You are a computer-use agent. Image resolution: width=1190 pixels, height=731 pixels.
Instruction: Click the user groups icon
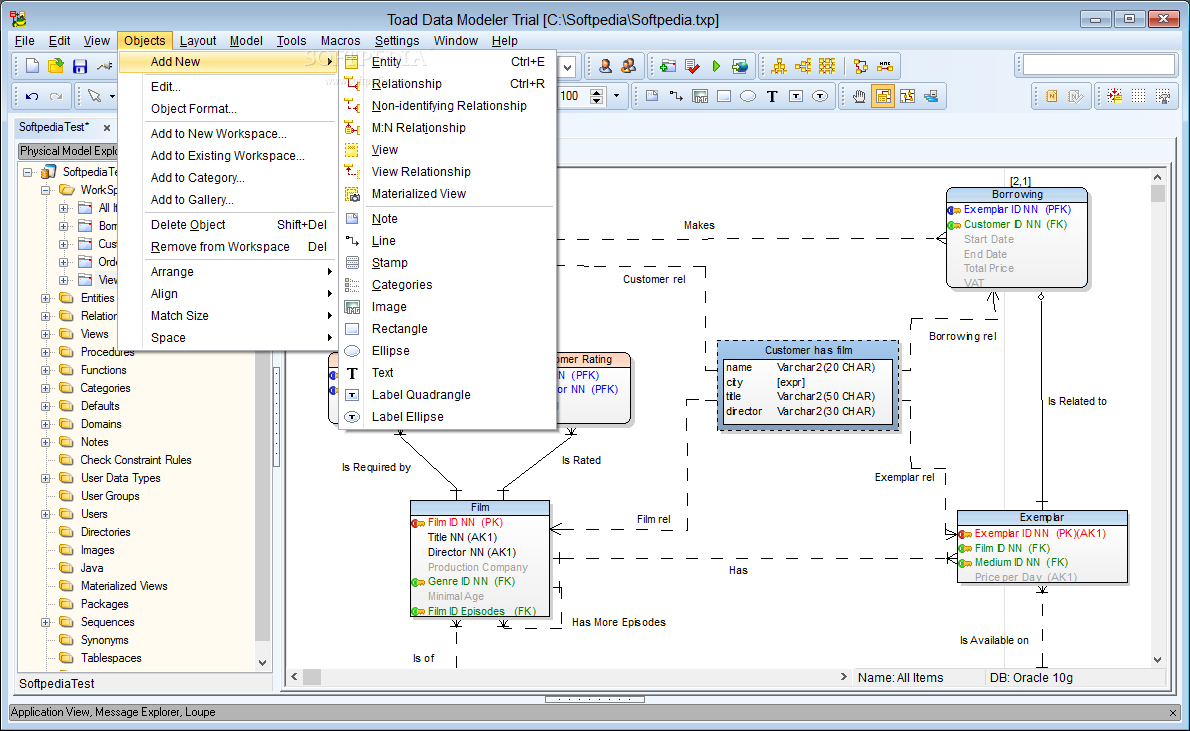coord(628,66)
